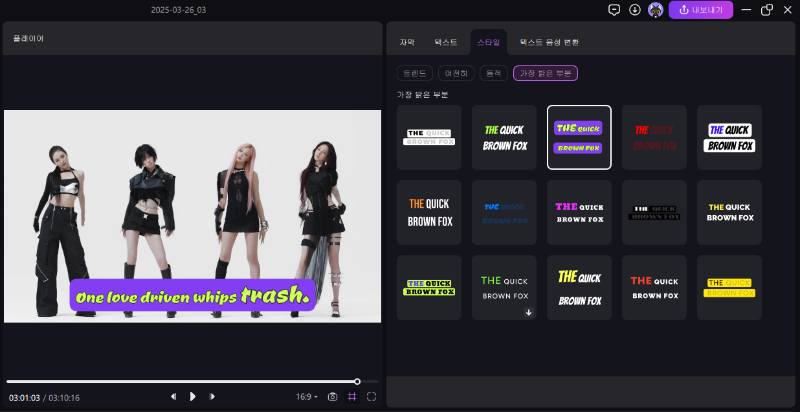The image size is (800, 412).
Task: Step back one frame in player
Action: (x=173, y=396)
